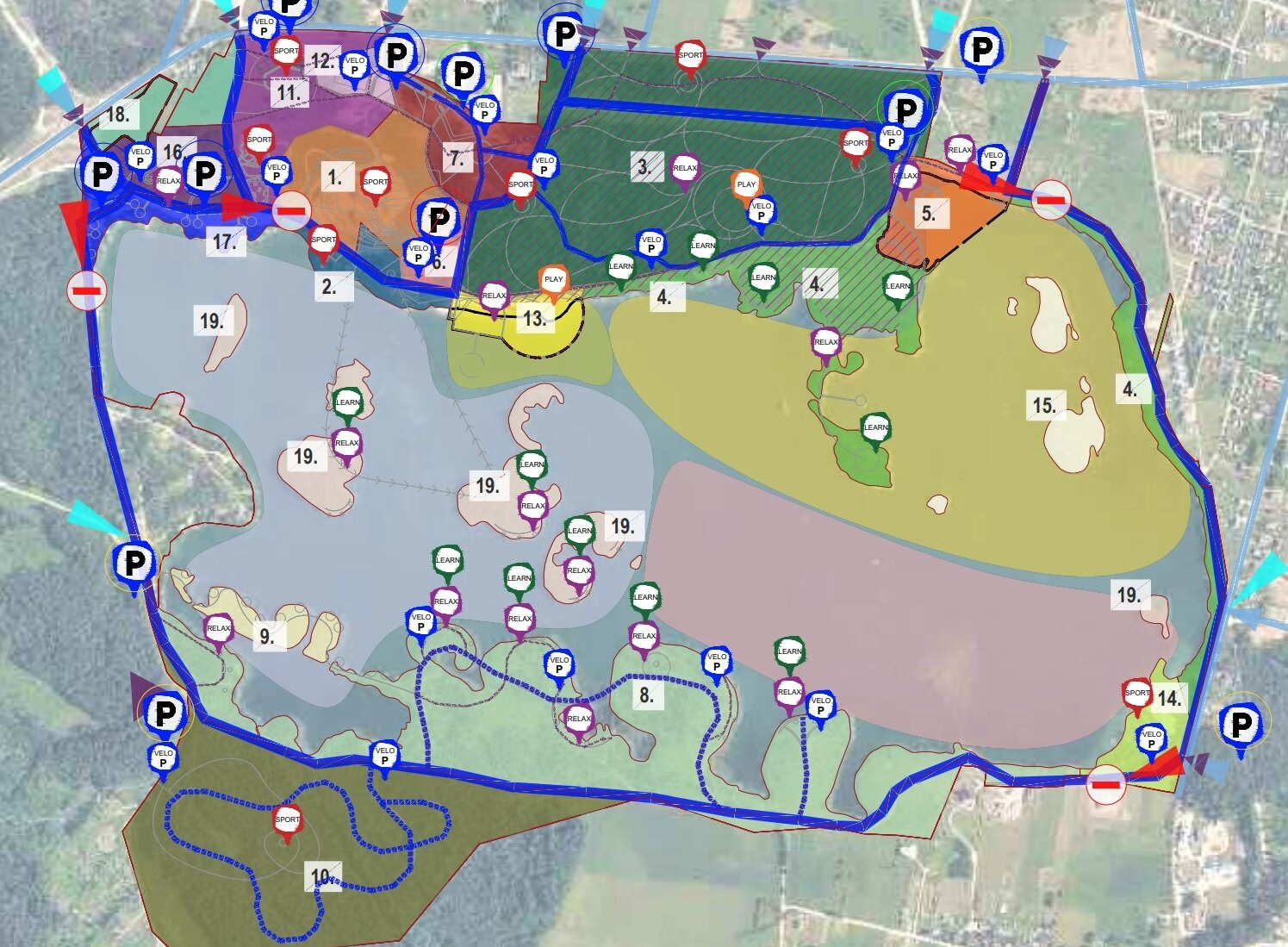Click the zone 8 number label
1288x947 pixels.
[x=646, y=695]
